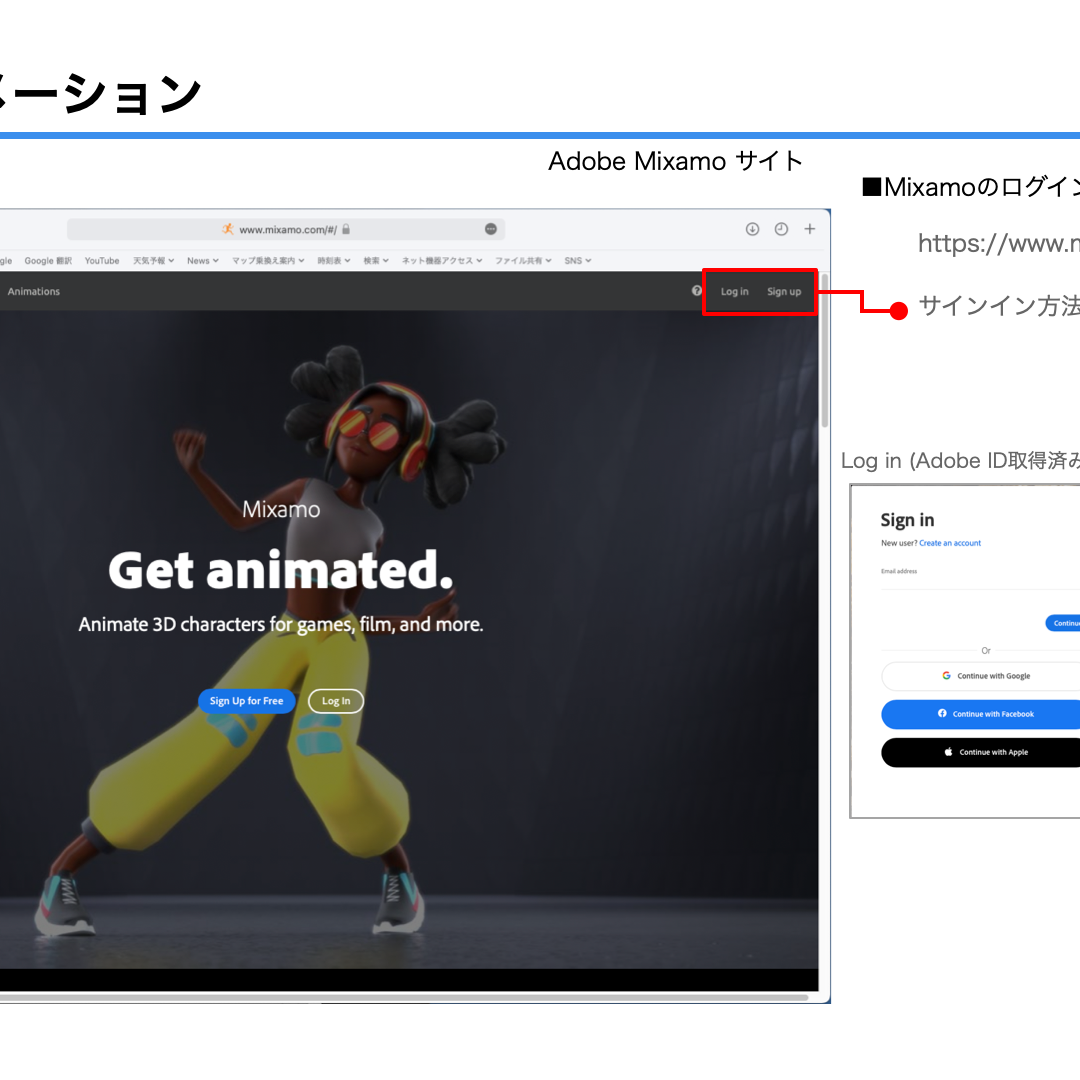
Task: Click the Sign in heading text
Action: click(907, 520)
